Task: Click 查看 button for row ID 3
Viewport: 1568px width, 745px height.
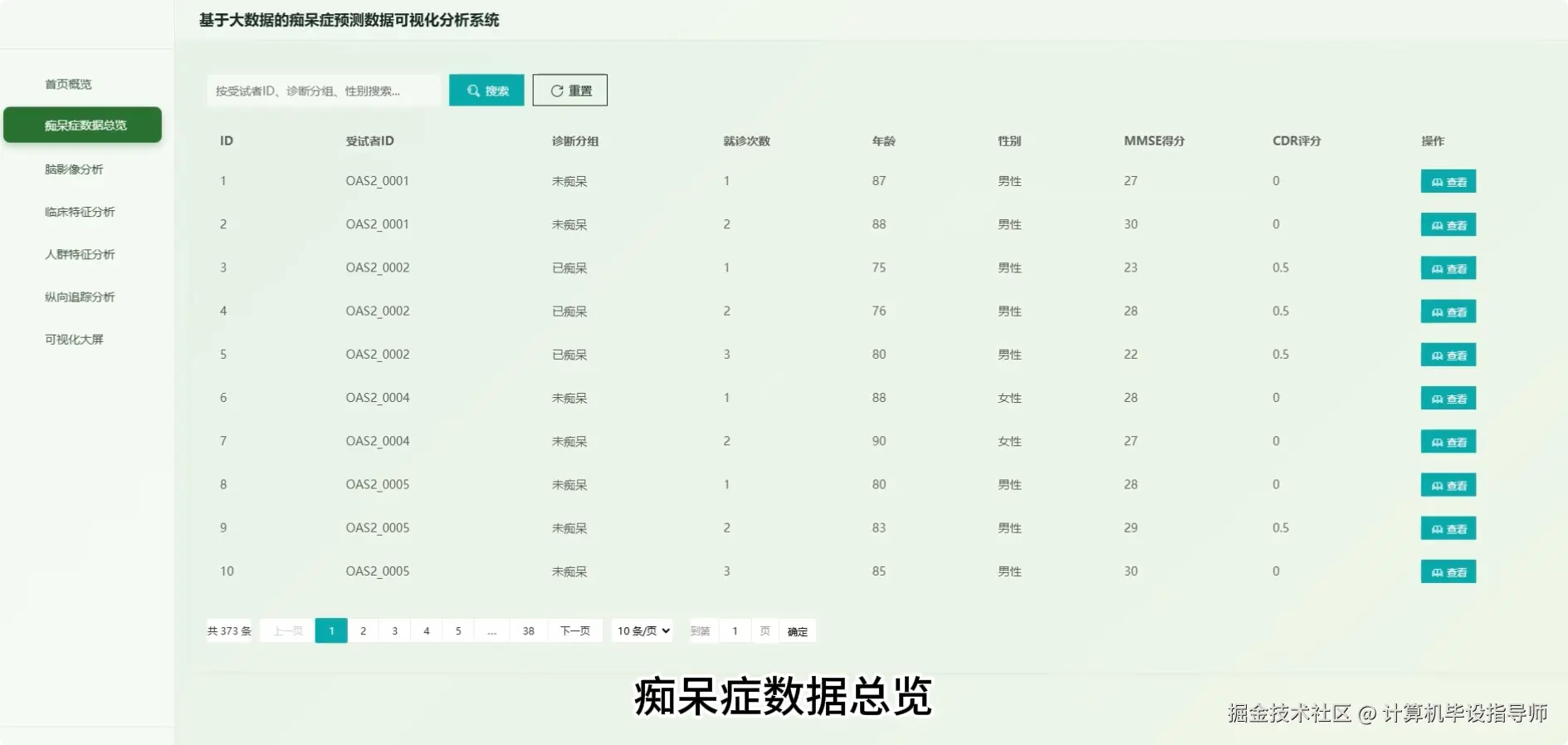Action: (x=1448, y=268)
